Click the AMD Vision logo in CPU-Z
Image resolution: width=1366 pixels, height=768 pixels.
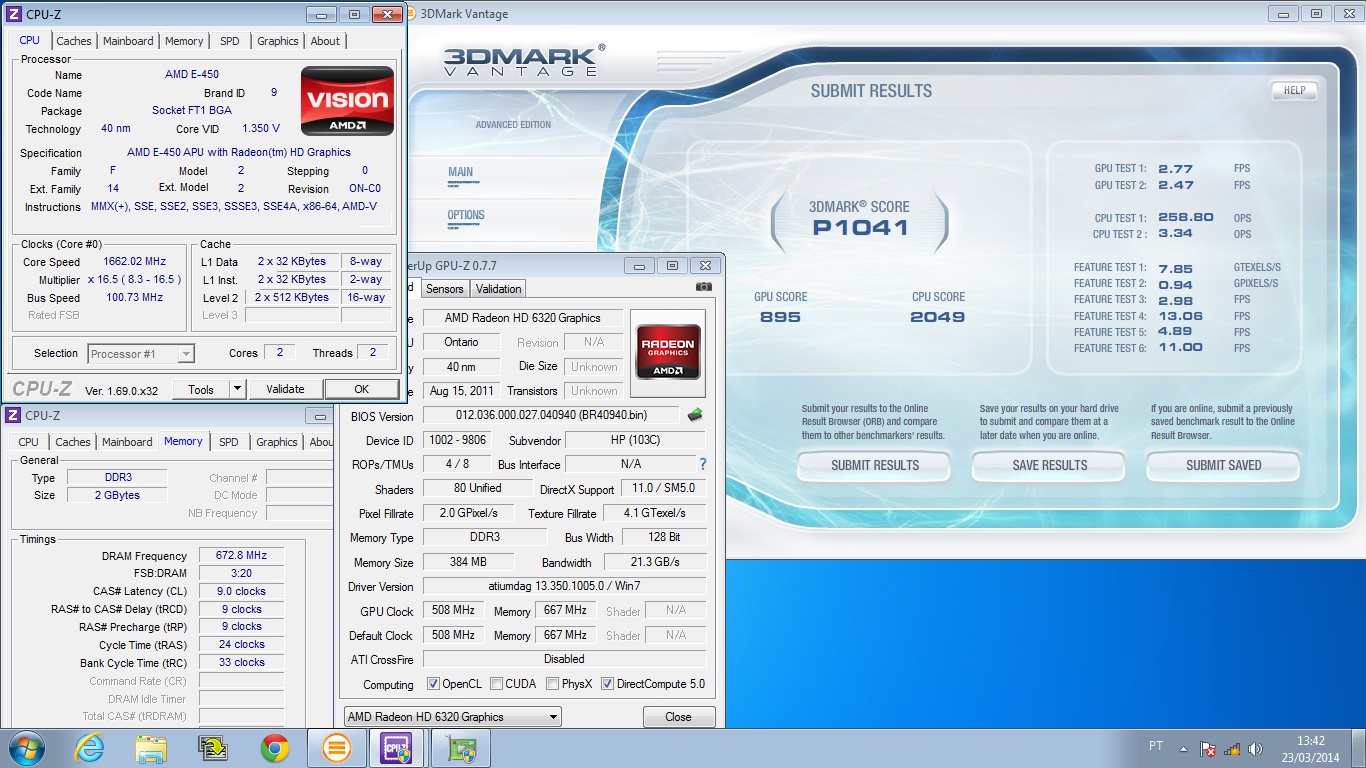pyautogui.click(x=347, y=100)
